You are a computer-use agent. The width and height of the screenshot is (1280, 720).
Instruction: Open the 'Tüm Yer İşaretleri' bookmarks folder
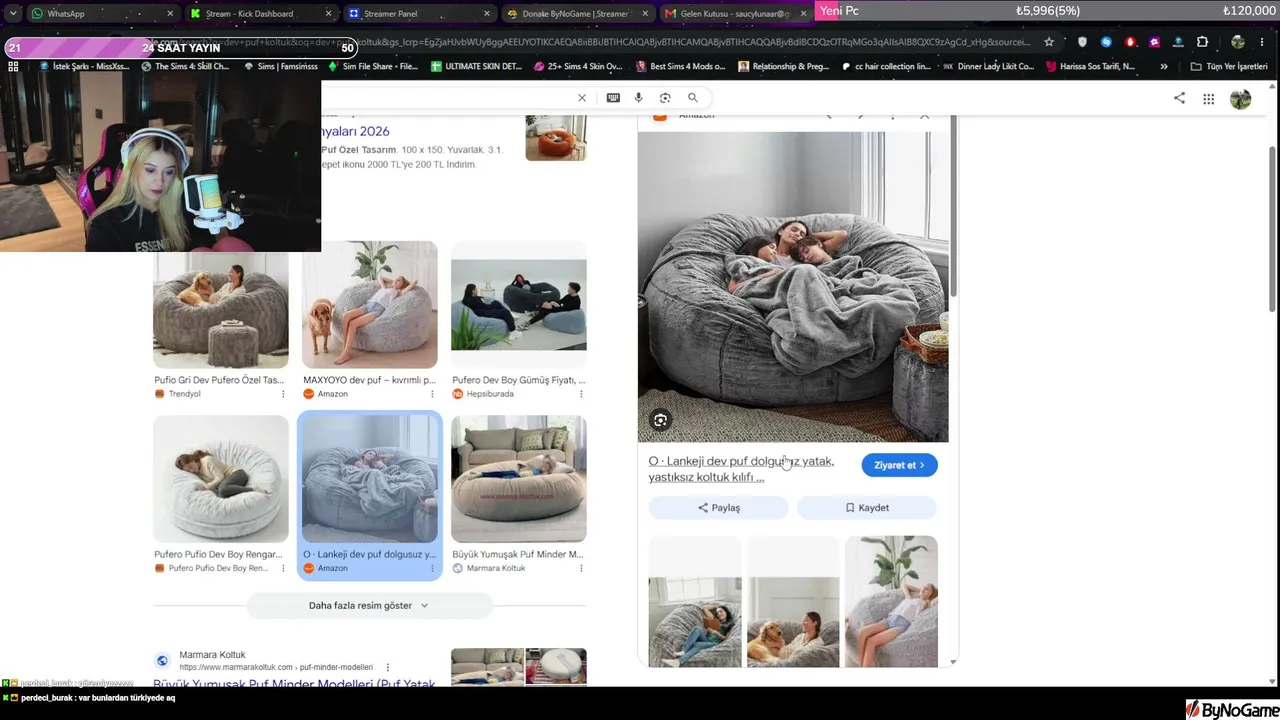coord(1229,66)
